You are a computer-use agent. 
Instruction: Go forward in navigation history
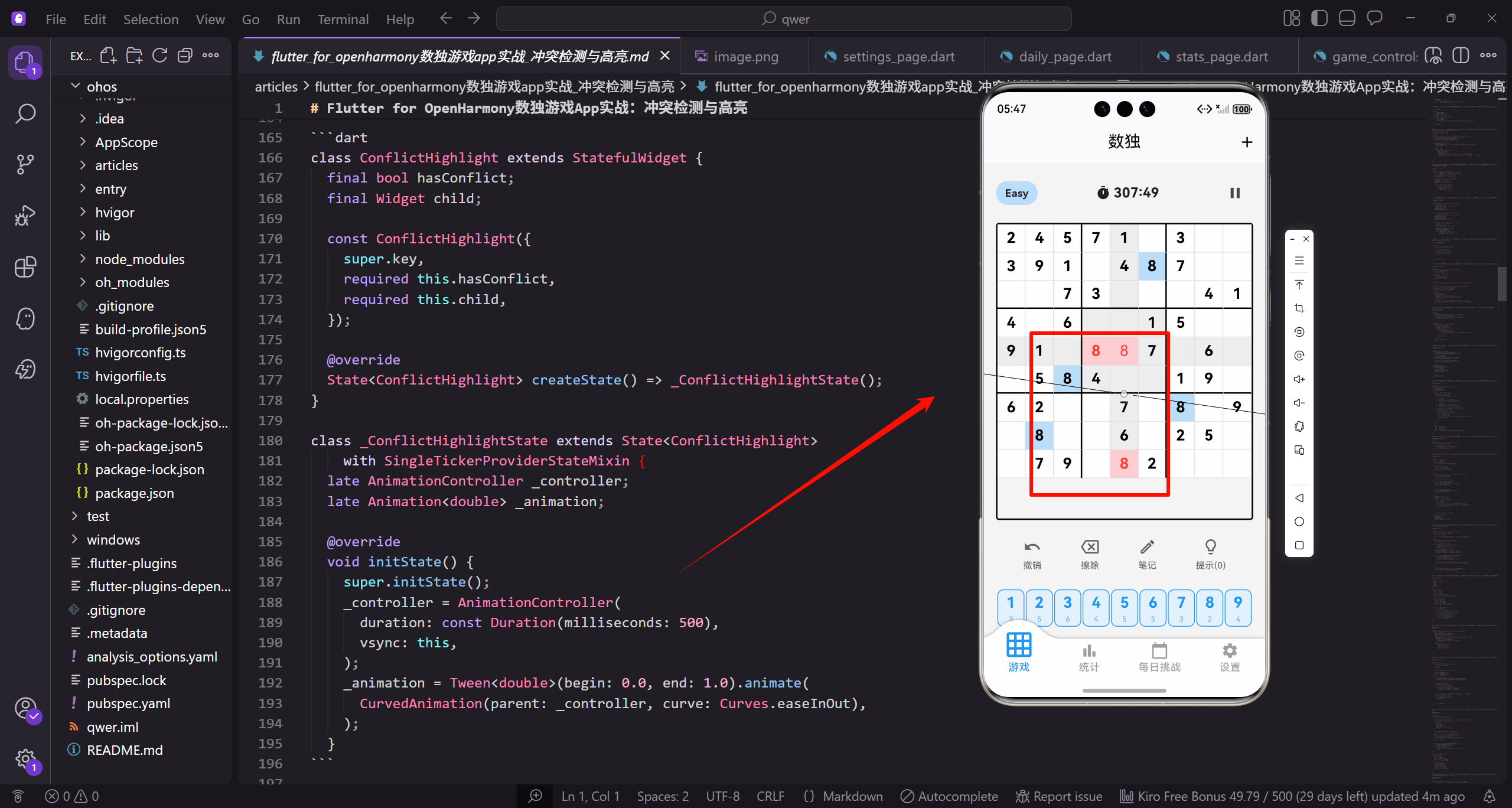[x=474, y=19]
